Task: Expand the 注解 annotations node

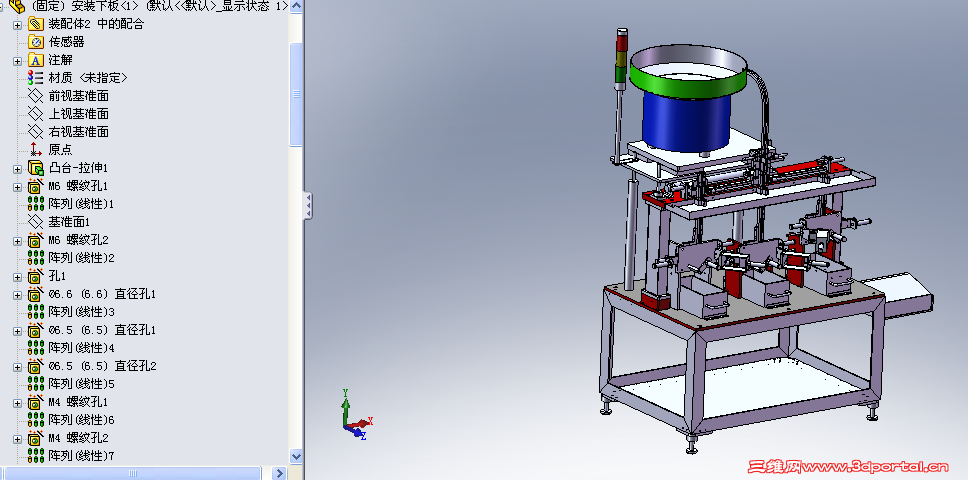Action: [x=17, y=60]
